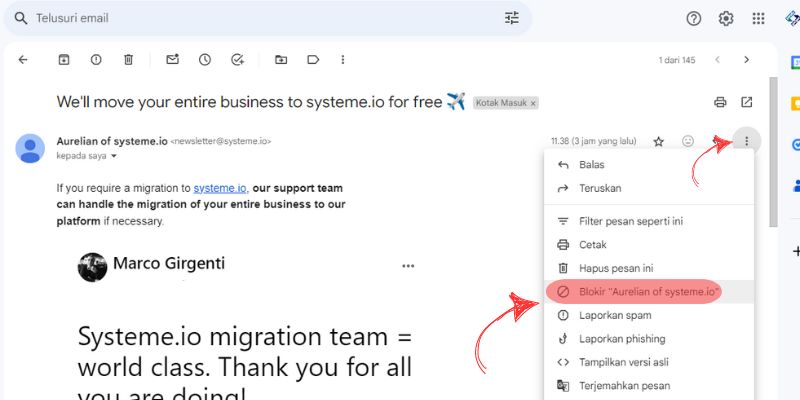Open the systeme.io link in email body

click(220, 188)
